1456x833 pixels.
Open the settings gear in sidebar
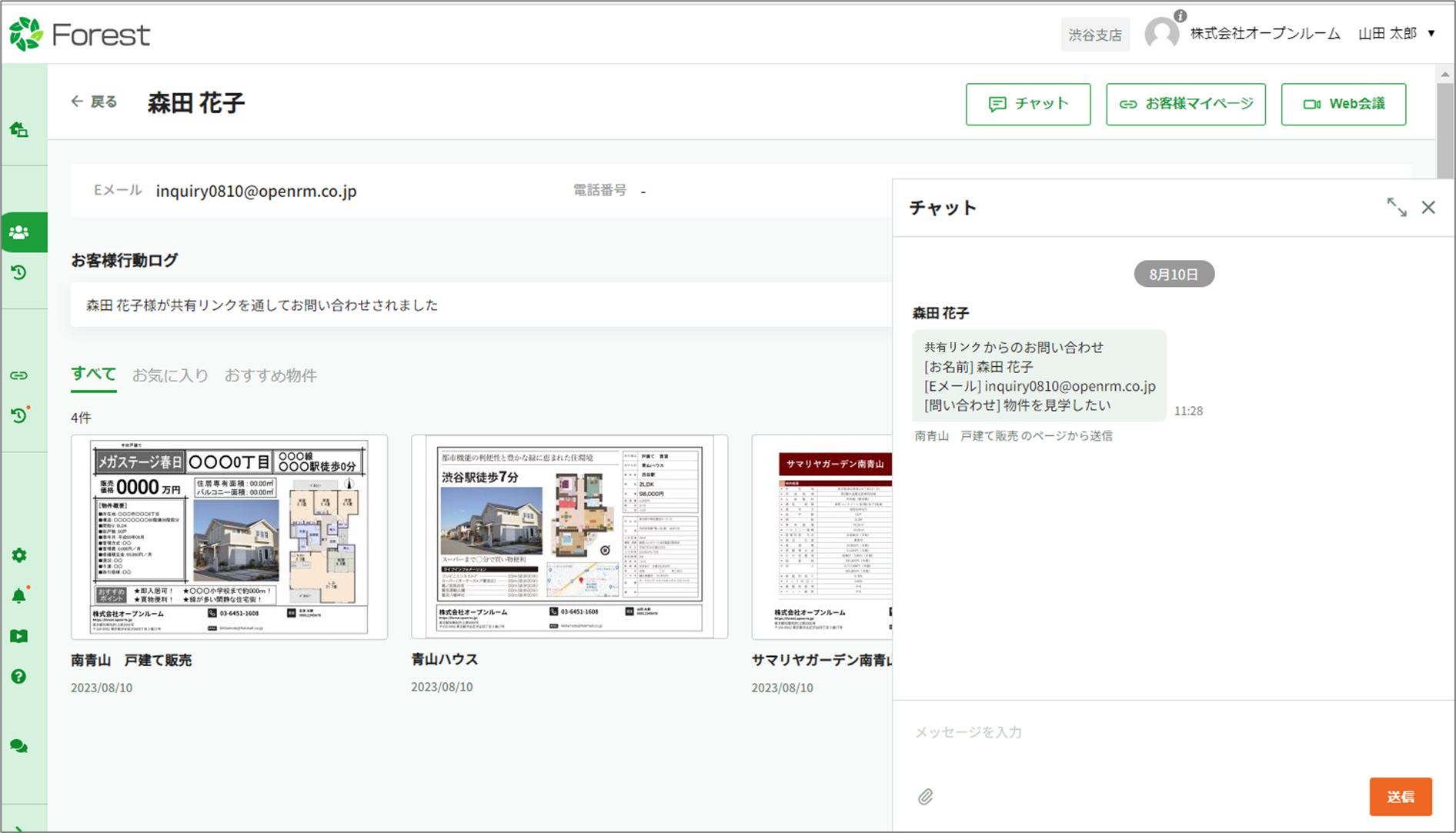point(19,555)
